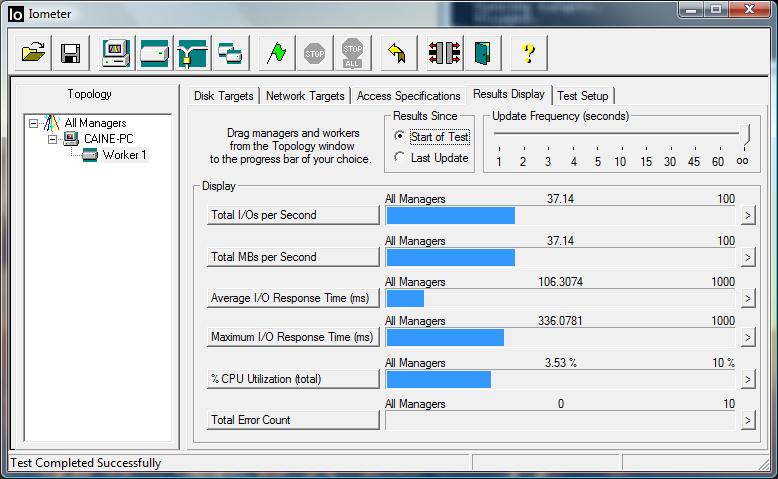Click the 106.3074 response time value
778x479 pixels.
(560, 282)
